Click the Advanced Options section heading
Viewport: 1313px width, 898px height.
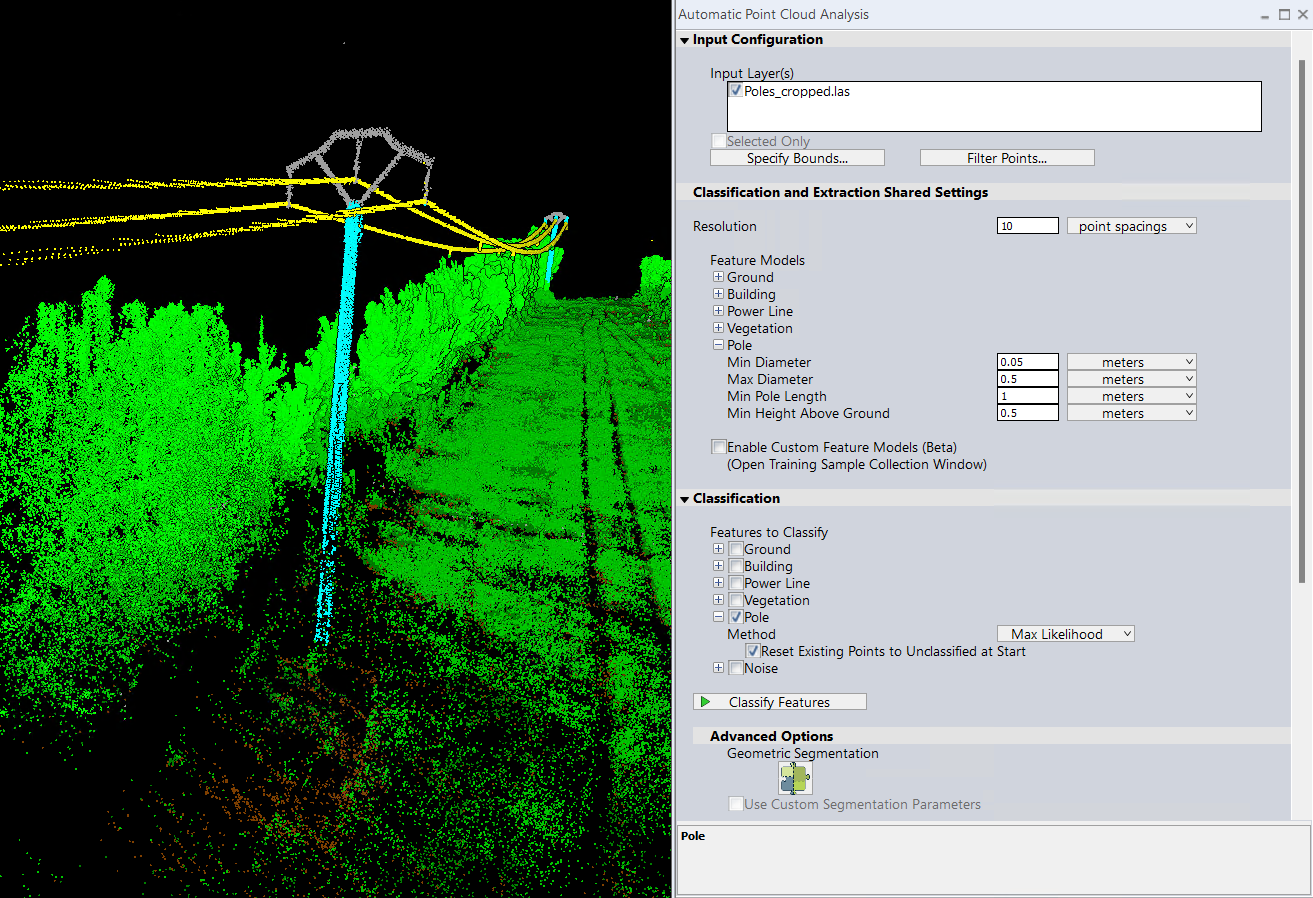(771, 736)
